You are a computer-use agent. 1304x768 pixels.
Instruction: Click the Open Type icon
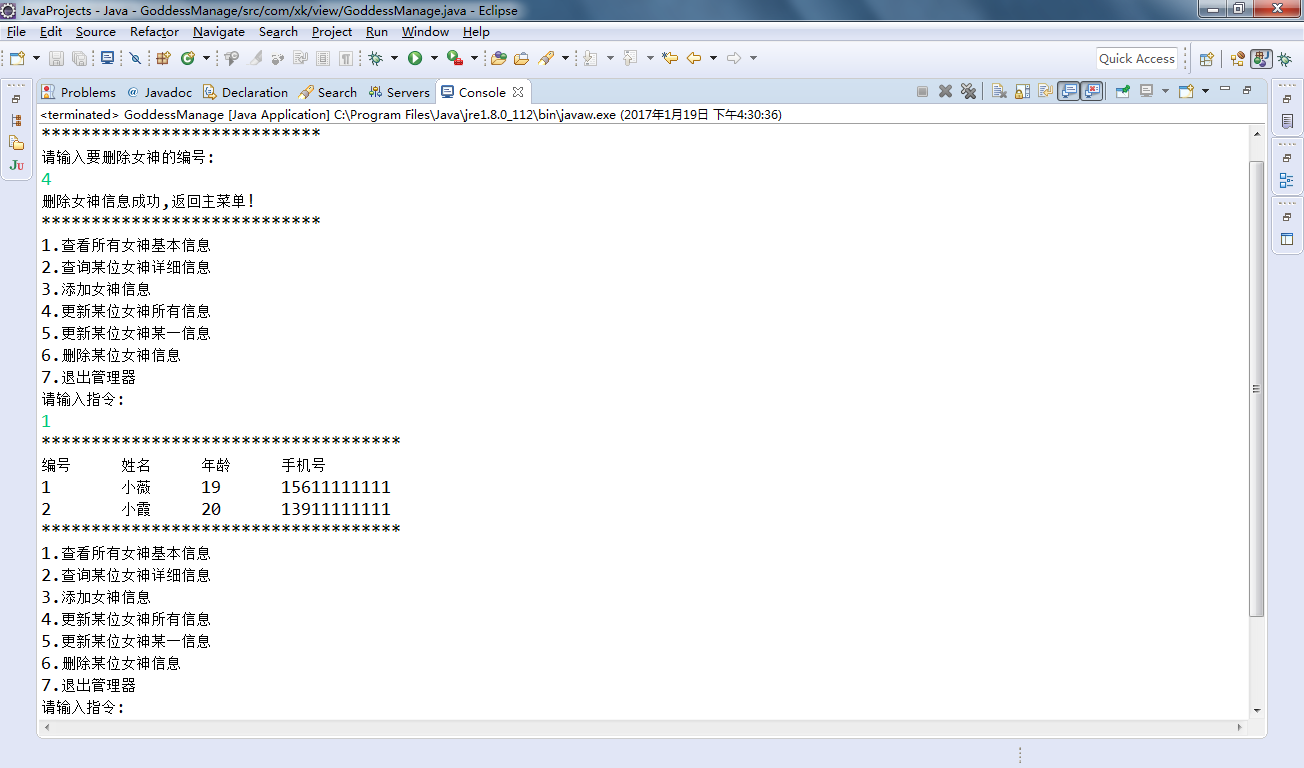coord(498,58)
